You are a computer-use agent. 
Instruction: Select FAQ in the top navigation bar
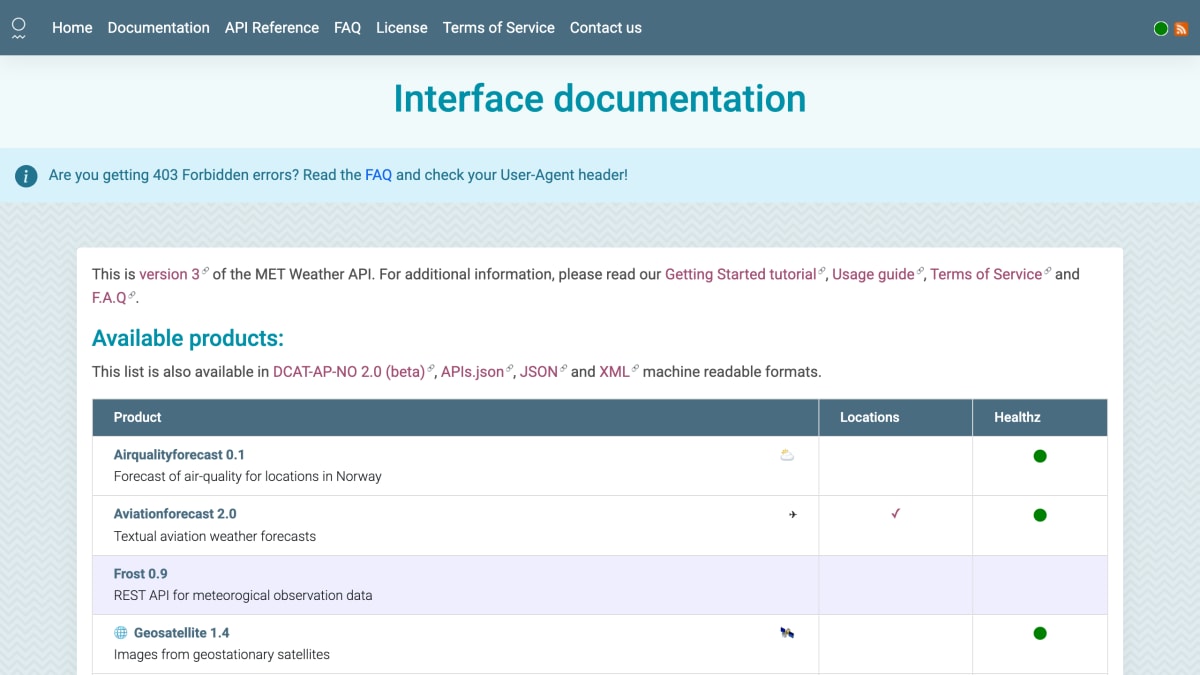coord(347,28)
